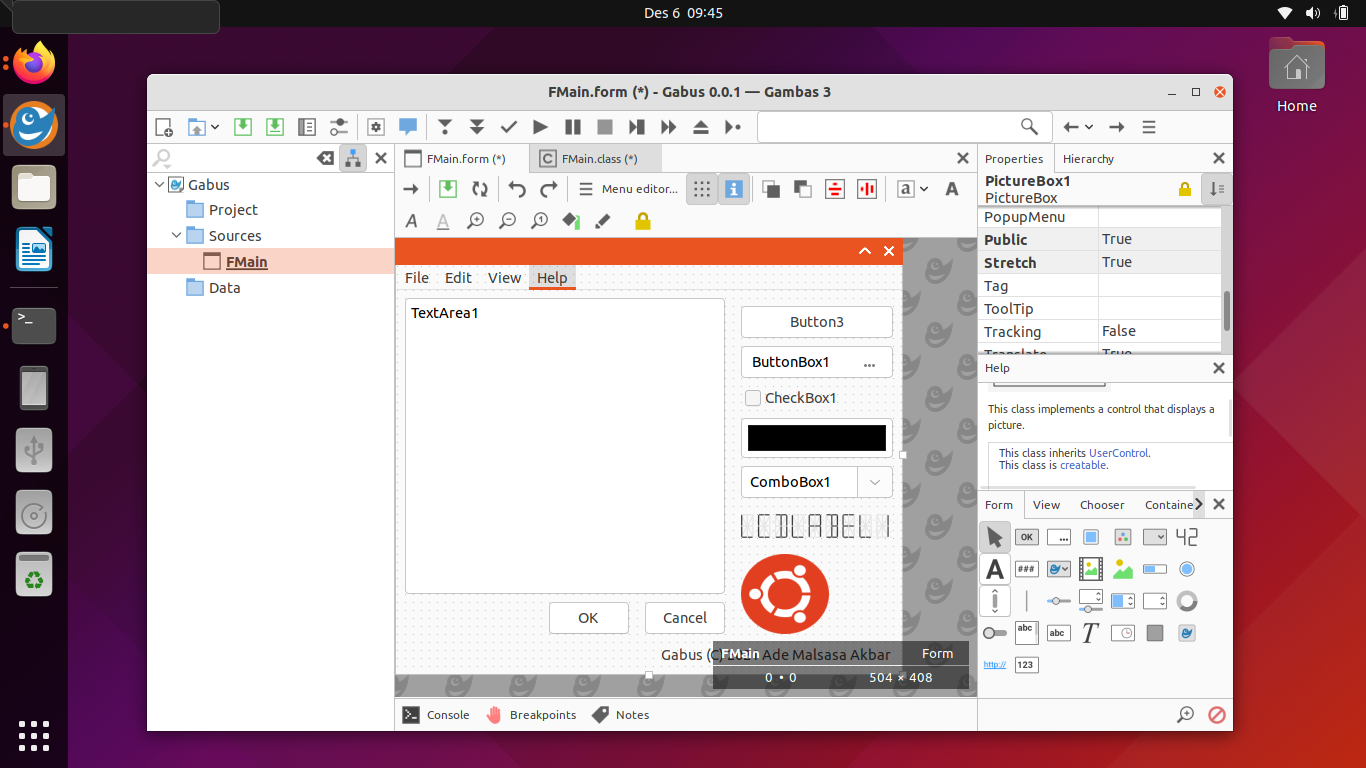Select the Spinner ring control in the toolbox
This screenshot has width=1366, height=768.
1187,601
